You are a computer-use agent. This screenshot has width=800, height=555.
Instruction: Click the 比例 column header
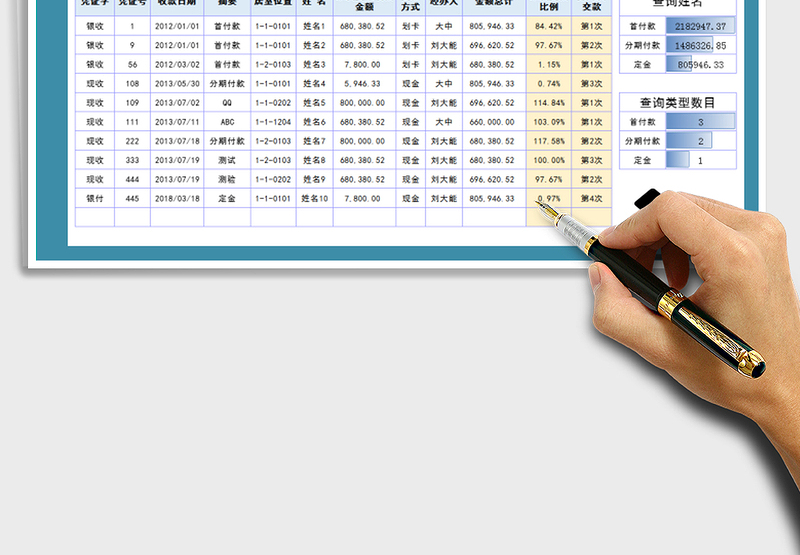pyautogui.click(x=549, y=6)
